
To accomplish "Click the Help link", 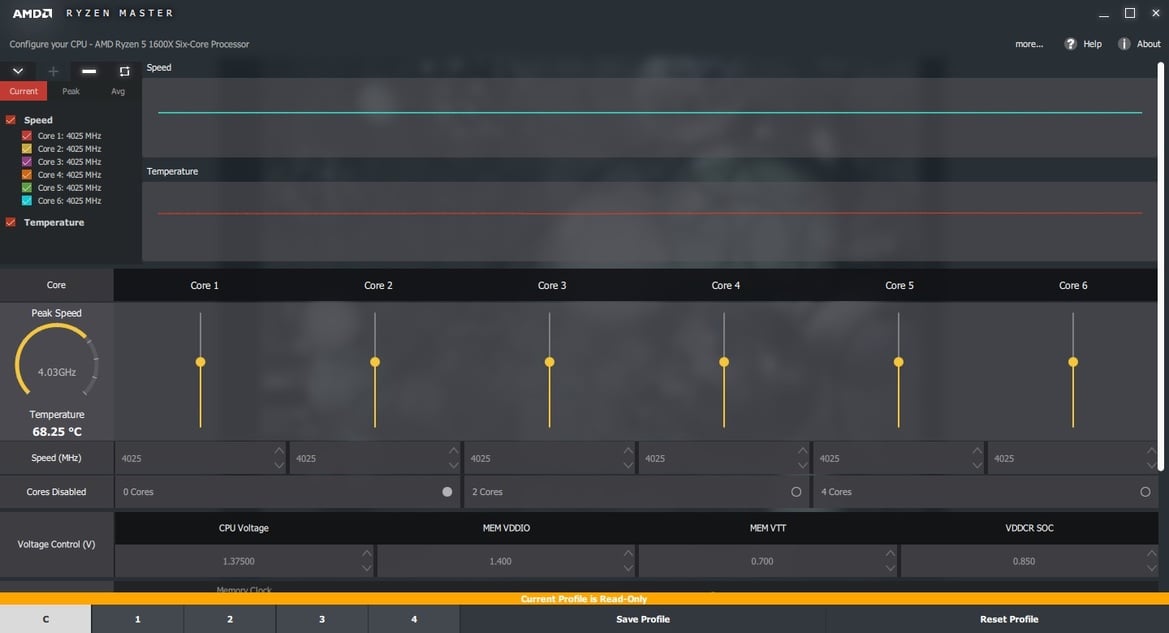I will tap(1092, 44).
